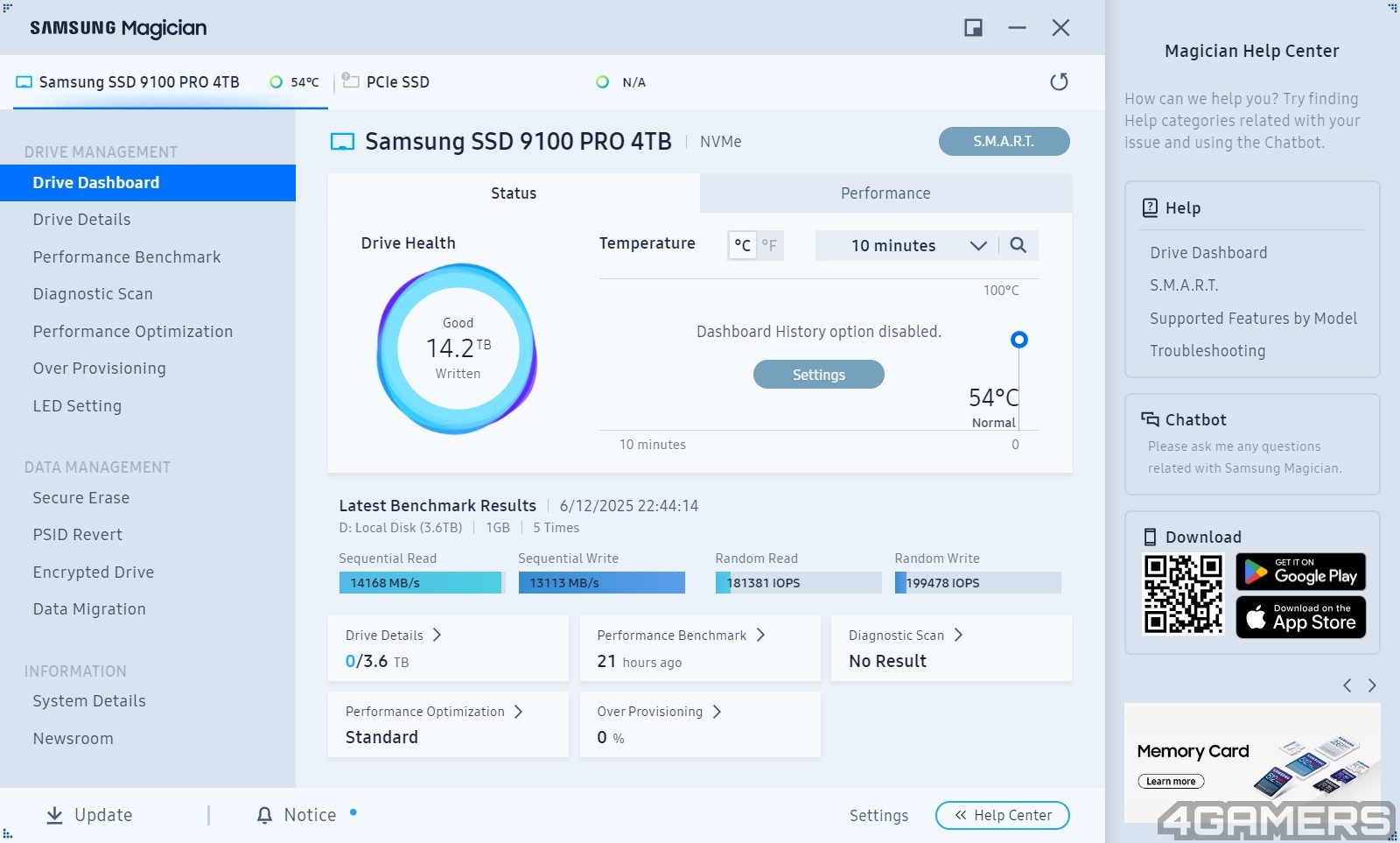
Task: Click next banner arrow in Help Center
Action: coord(1372,685)
